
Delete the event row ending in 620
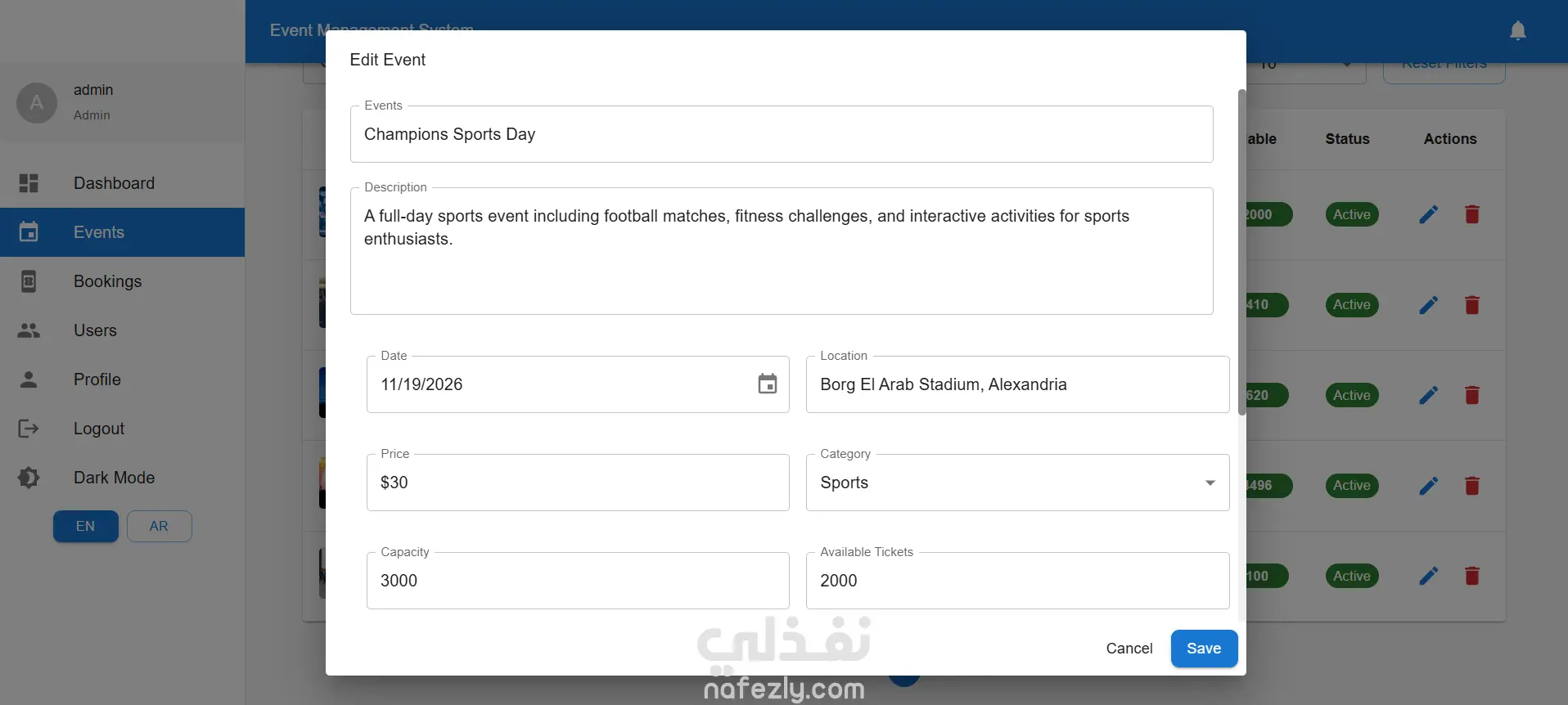[1471, 396]
